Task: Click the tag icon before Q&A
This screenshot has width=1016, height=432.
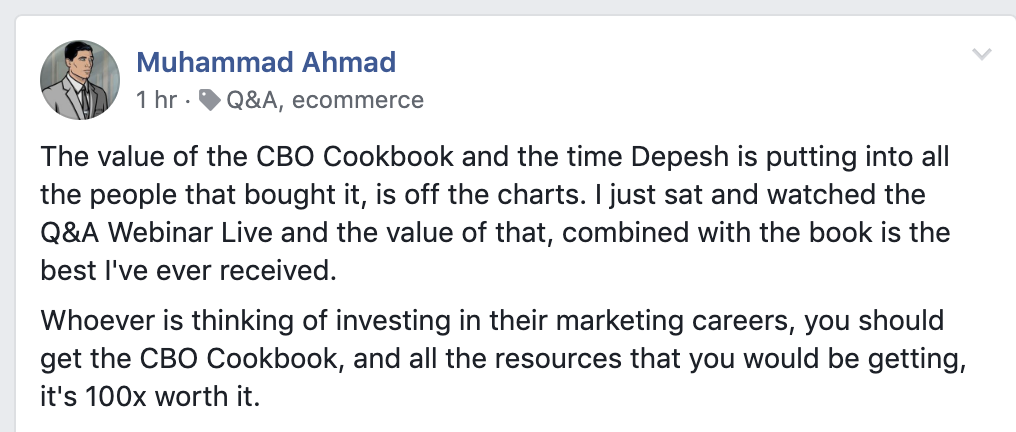Action: coord(210,100)
